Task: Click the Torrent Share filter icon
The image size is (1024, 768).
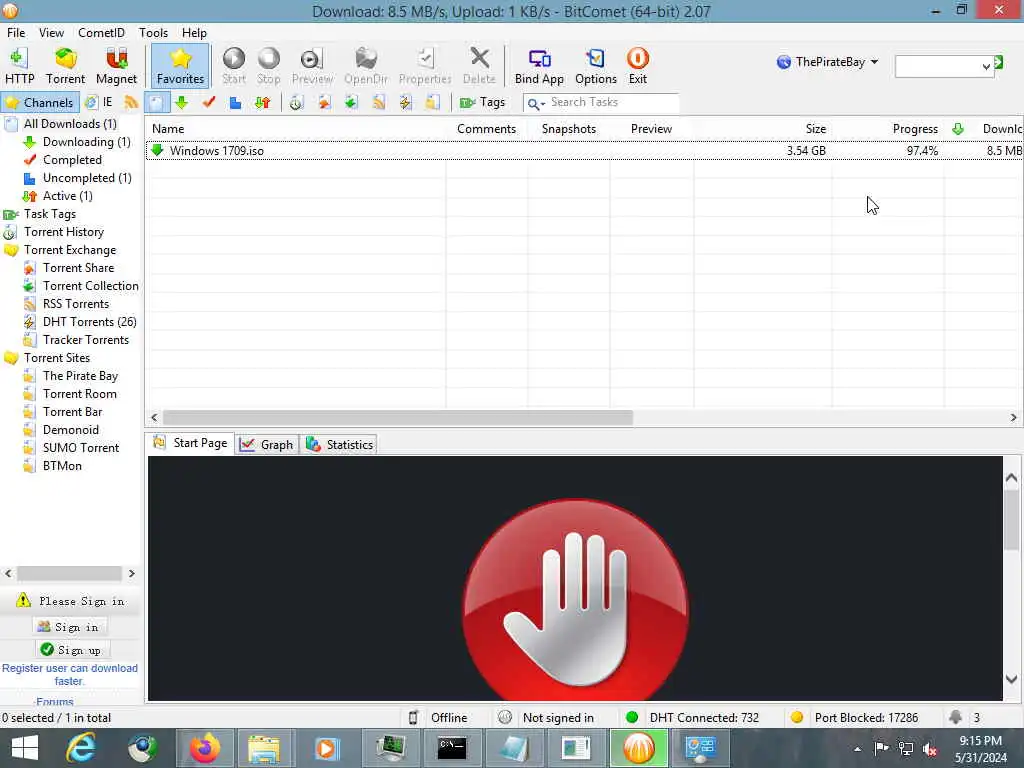Action: click(324, 103)
